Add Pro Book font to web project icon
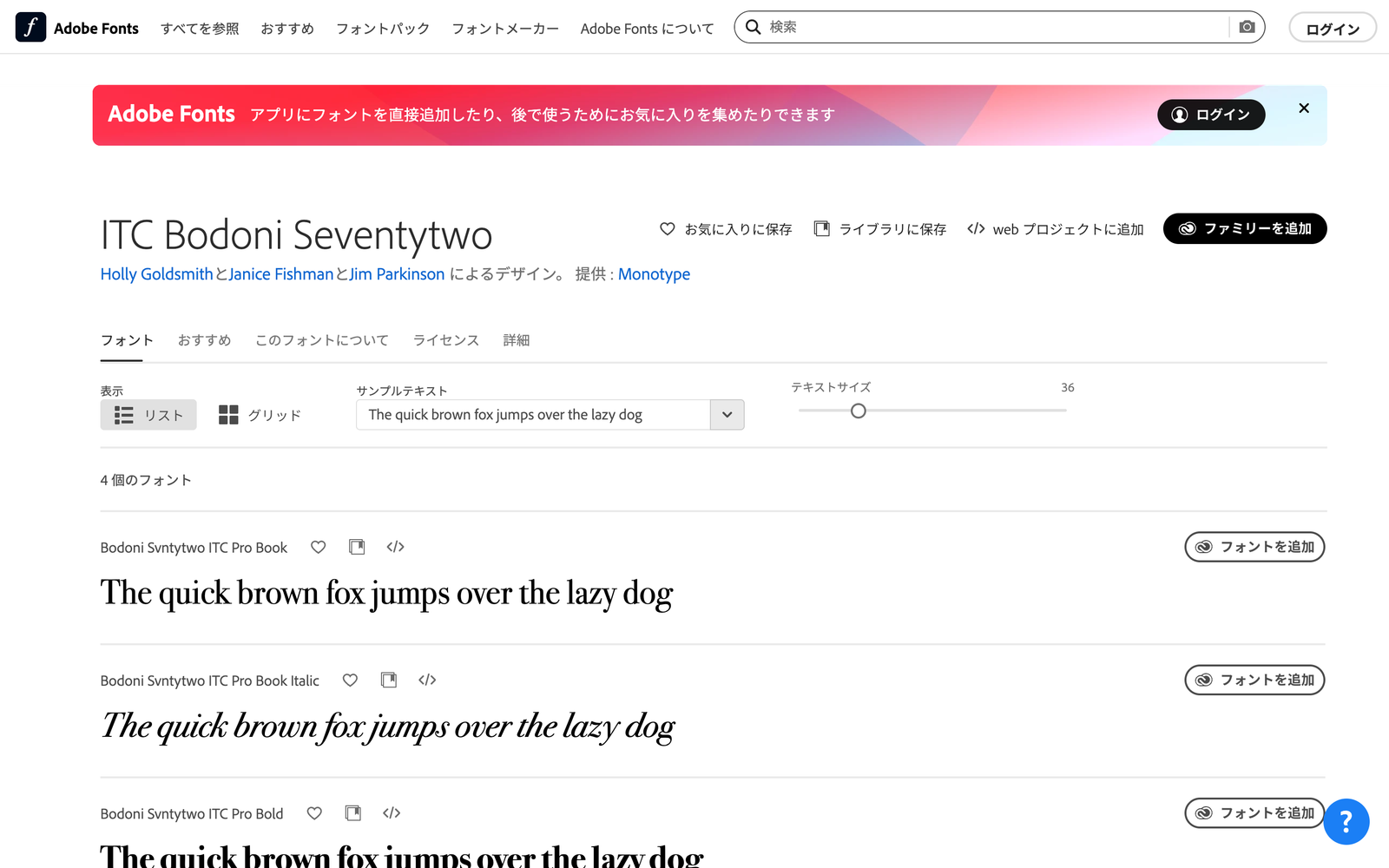This screenshot has height=868, width=1389. (396, 547)
